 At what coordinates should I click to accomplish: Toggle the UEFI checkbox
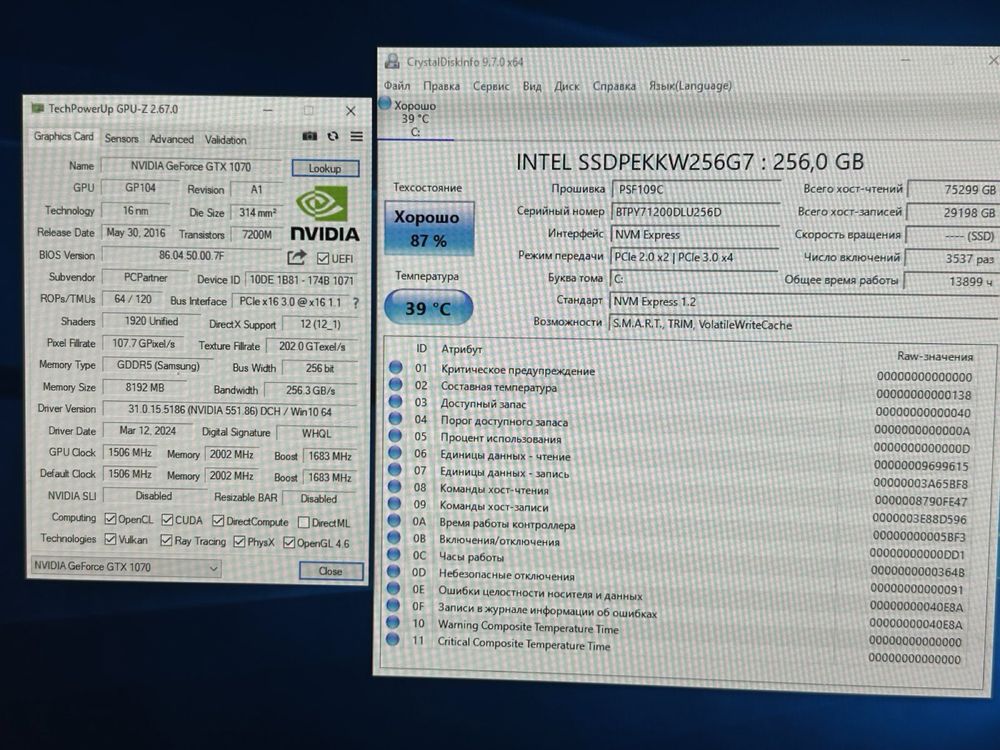(323, 258)
